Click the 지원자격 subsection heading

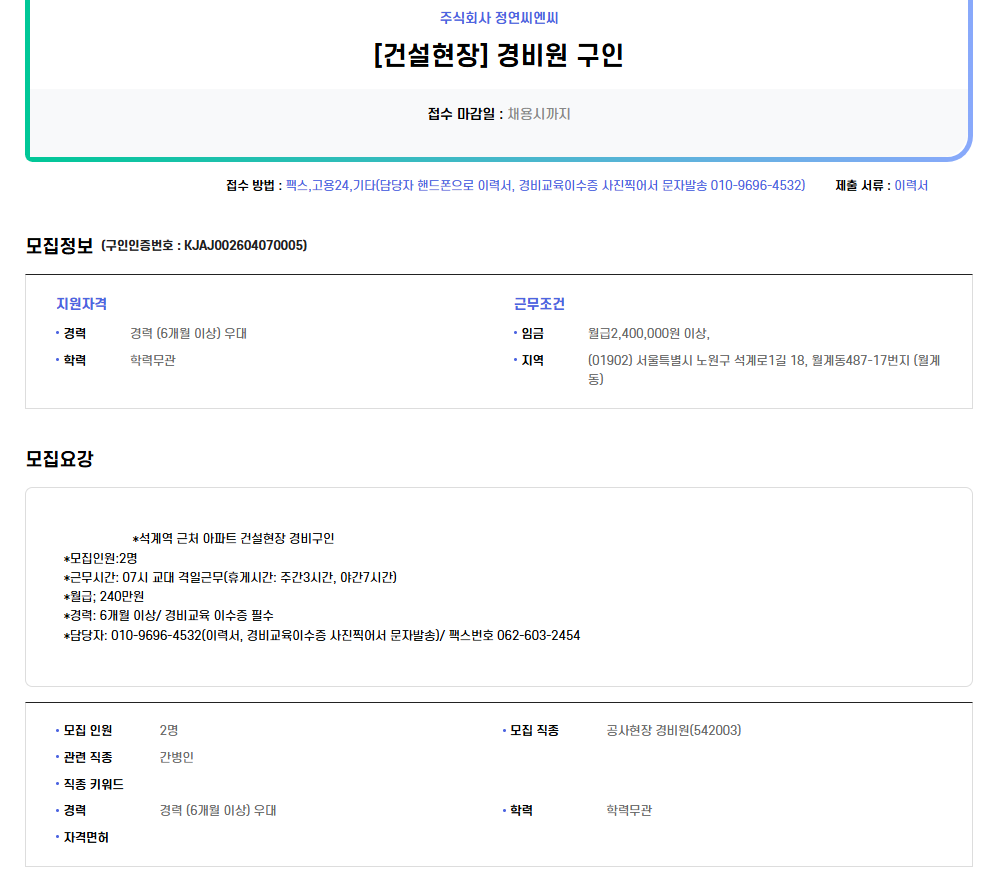point(82,304)
